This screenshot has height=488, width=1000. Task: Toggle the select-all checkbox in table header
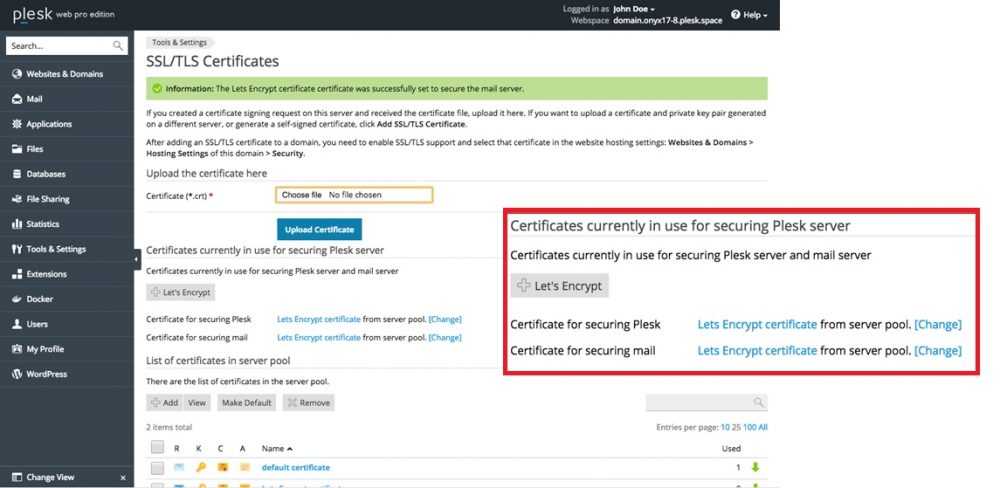point(158,447)
